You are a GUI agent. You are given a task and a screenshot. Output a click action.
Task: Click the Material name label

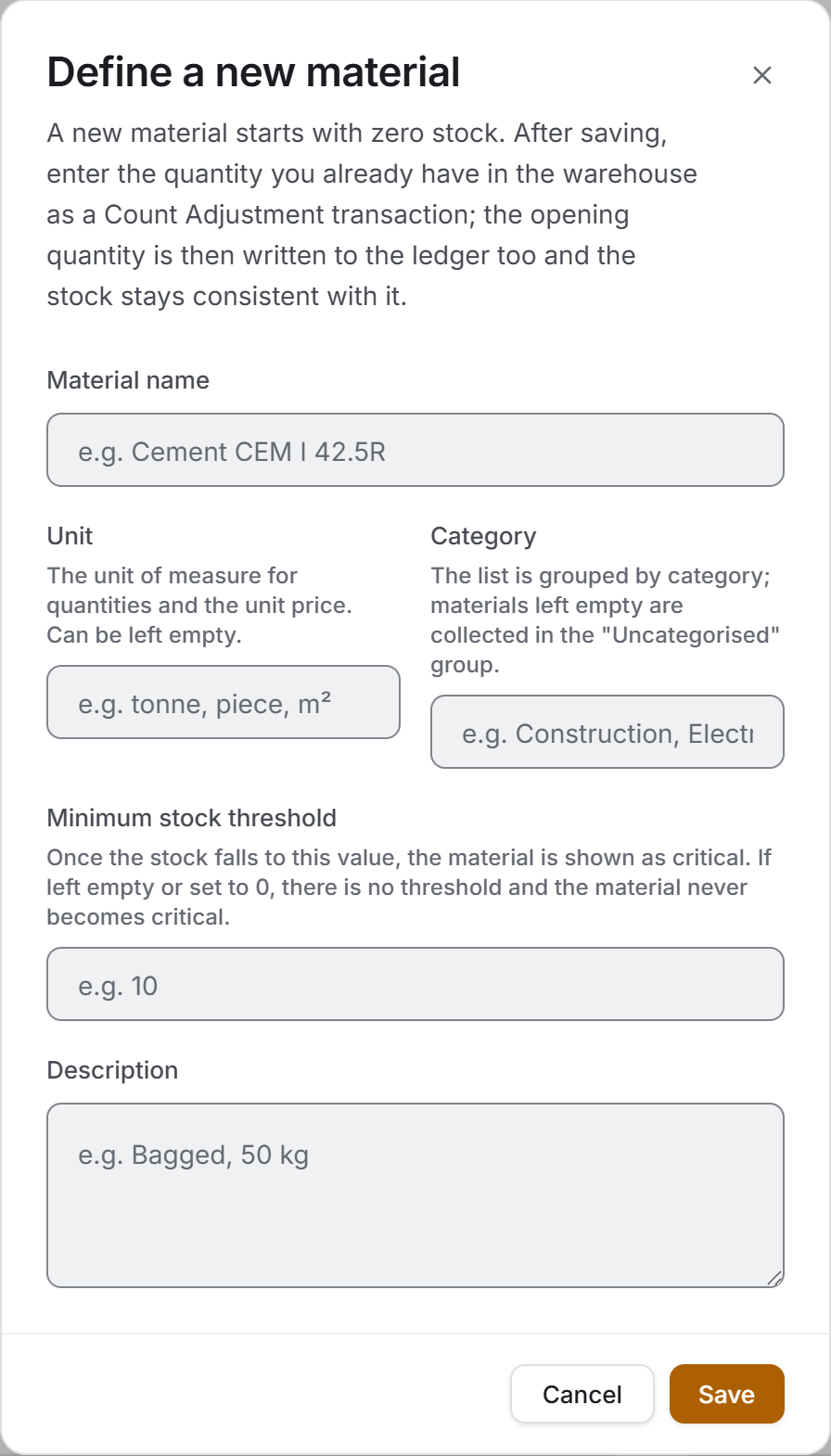click(x=128, y=380)
